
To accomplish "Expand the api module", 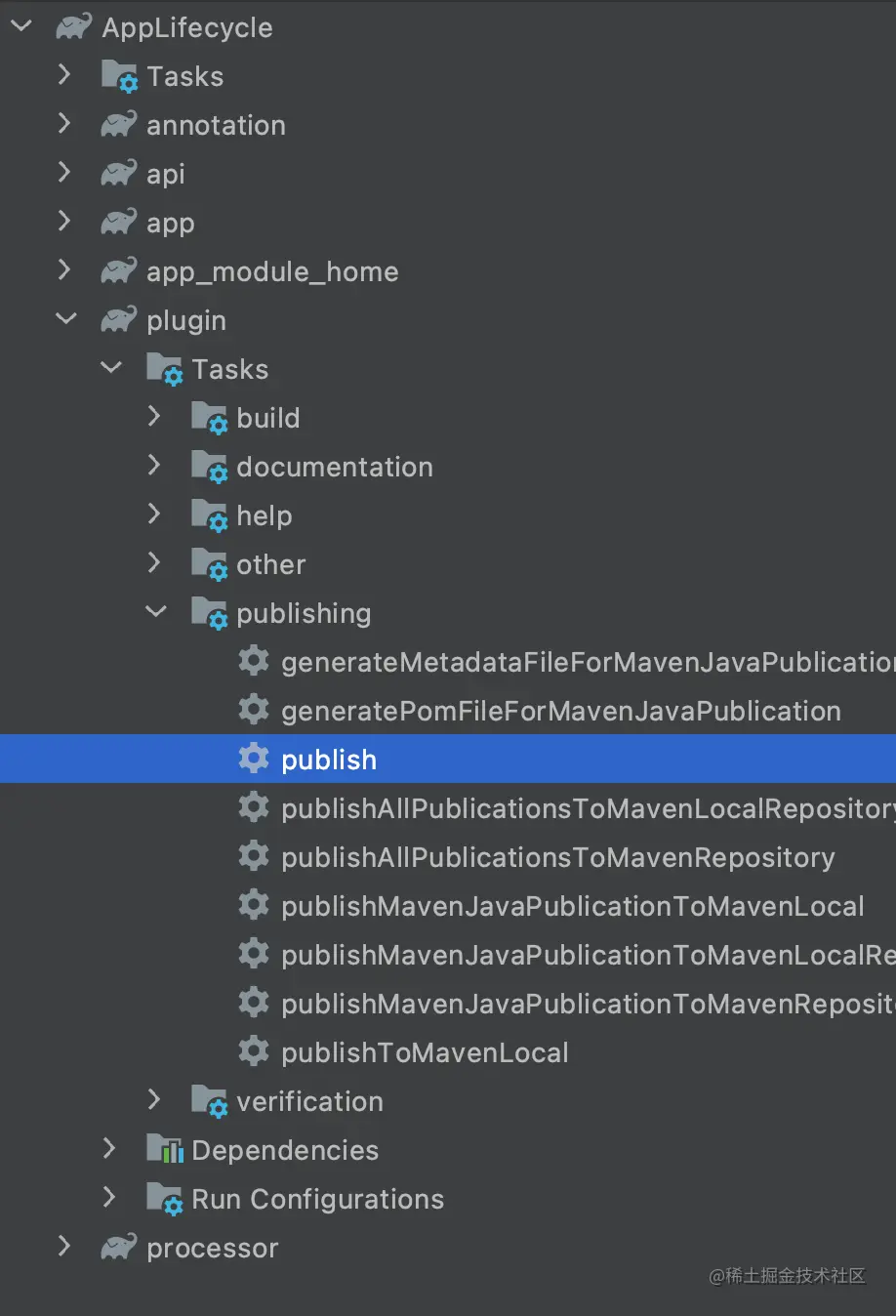I will pyautogui.click(x=64, y=172).
